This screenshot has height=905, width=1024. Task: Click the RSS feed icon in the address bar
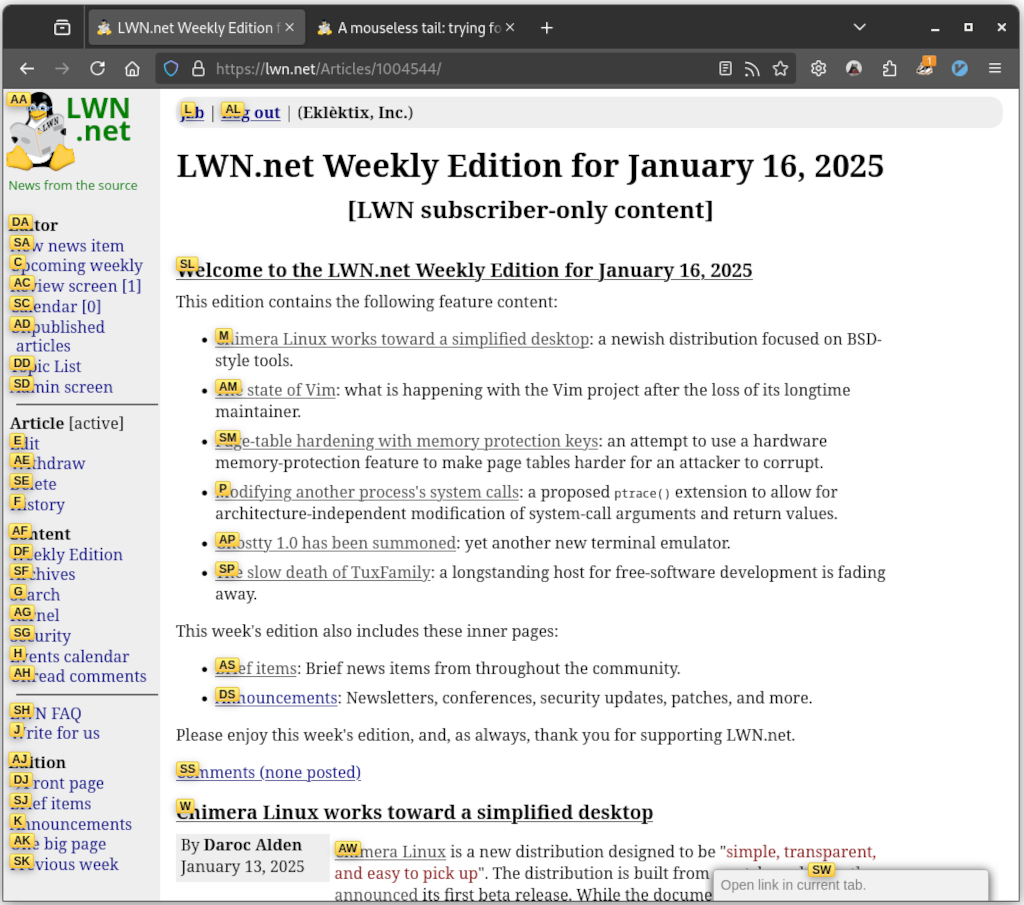[752, 69]
